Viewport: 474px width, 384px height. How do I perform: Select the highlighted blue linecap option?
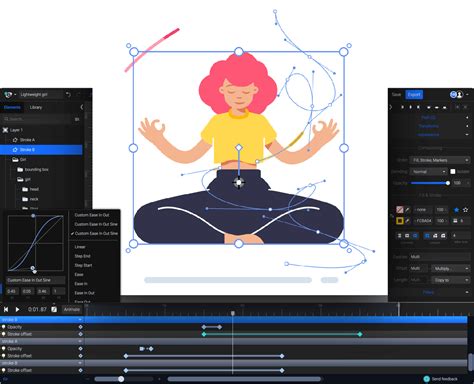tap(415, 236)
